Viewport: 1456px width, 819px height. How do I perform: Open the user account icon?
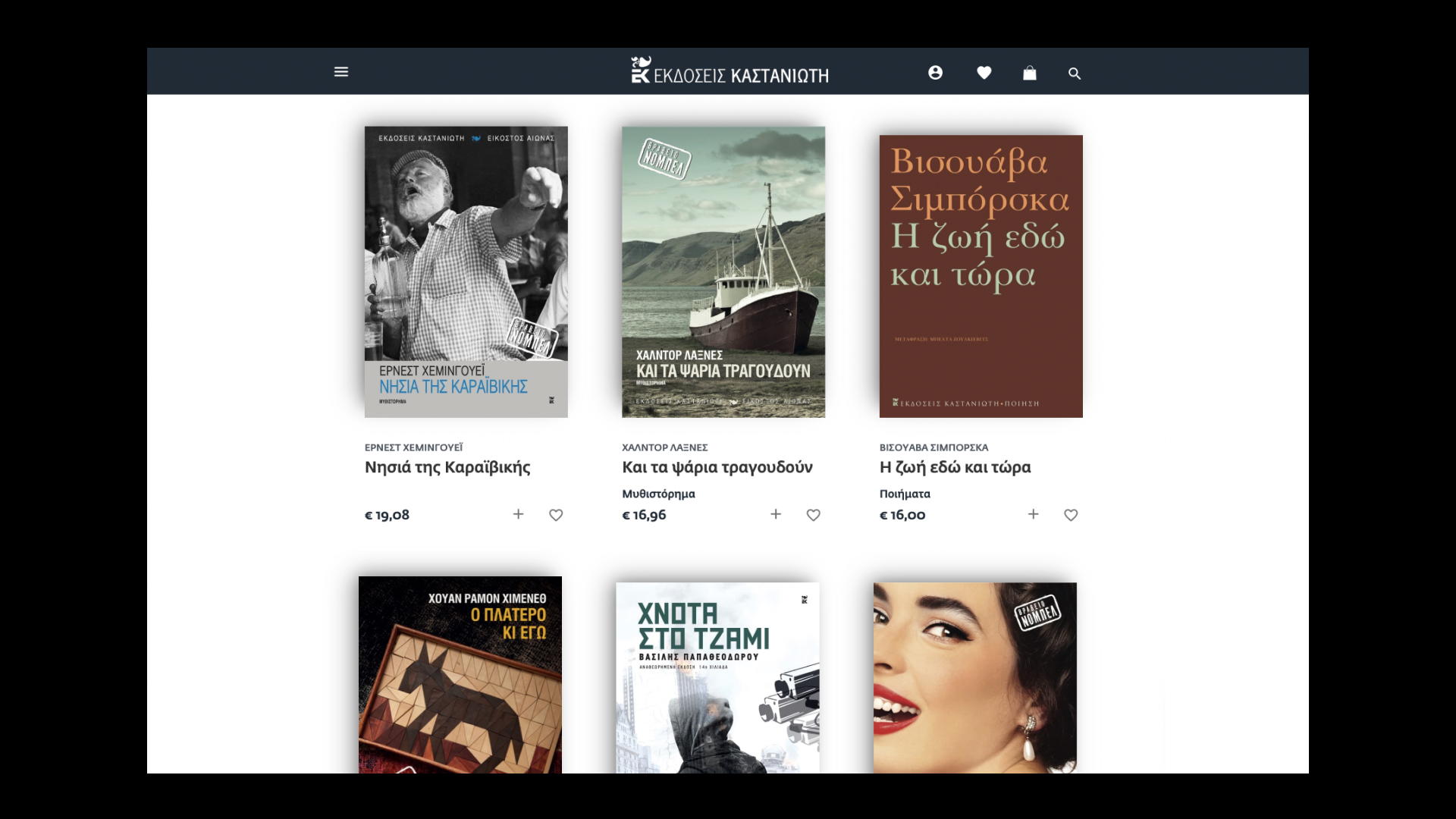click(x=935, y=72)
